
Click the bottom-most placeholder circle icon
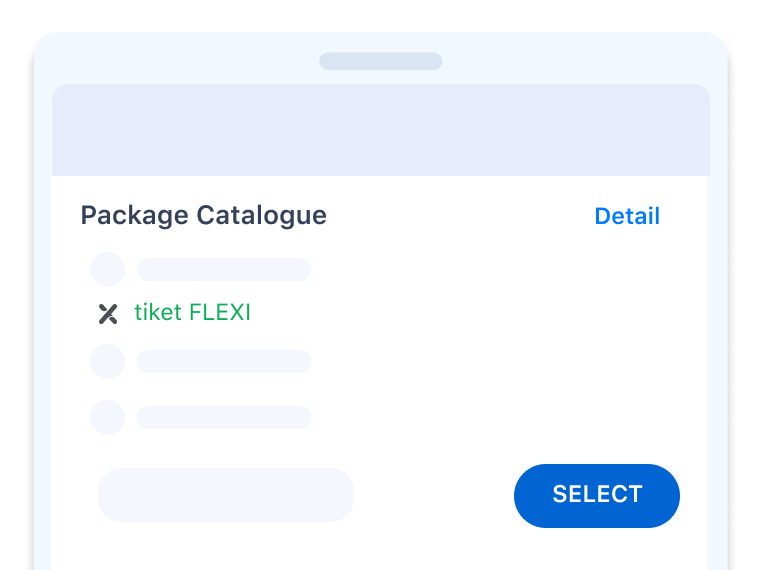tap(108, 417)
